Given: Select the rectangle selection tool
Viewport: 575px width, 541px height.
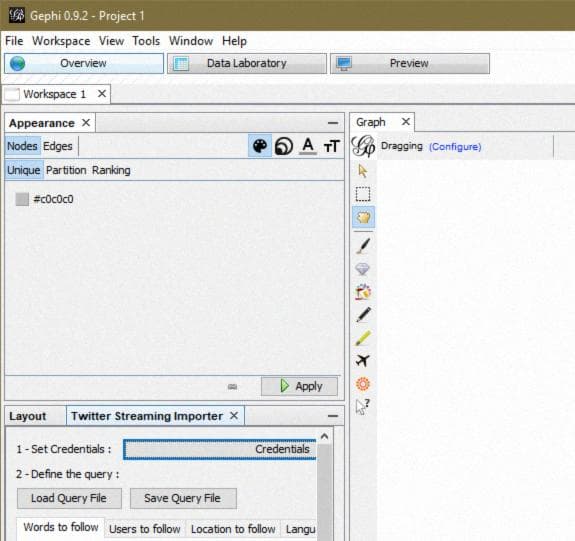Looking at the screenshot, I should [363, 194].
